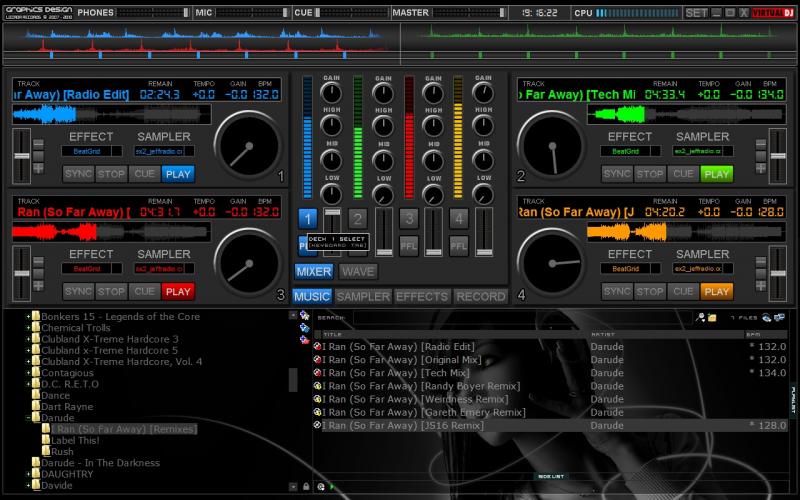Click the MASTER volume slider
The image size is (800, 500).
(468, 12)
